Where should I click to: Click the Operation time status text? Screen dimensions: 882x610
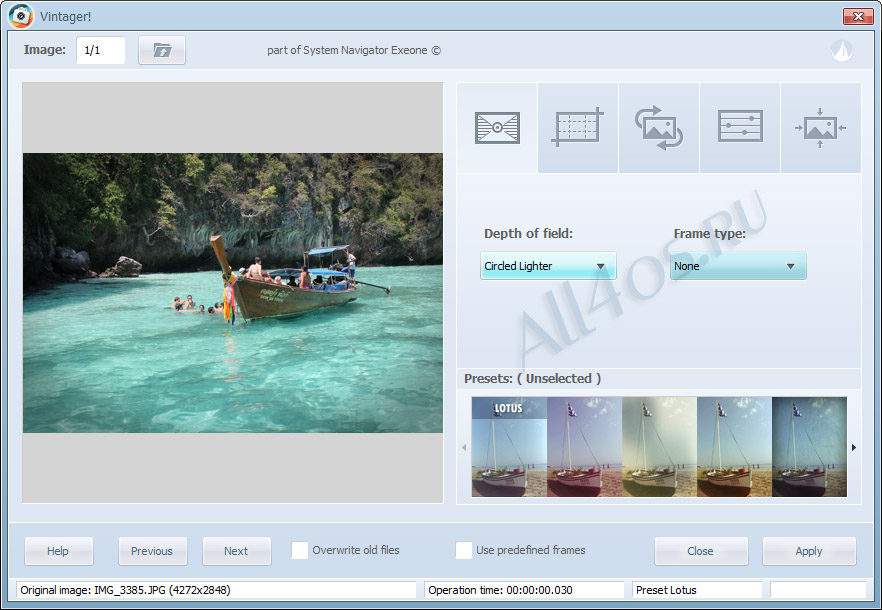(500, 590)
